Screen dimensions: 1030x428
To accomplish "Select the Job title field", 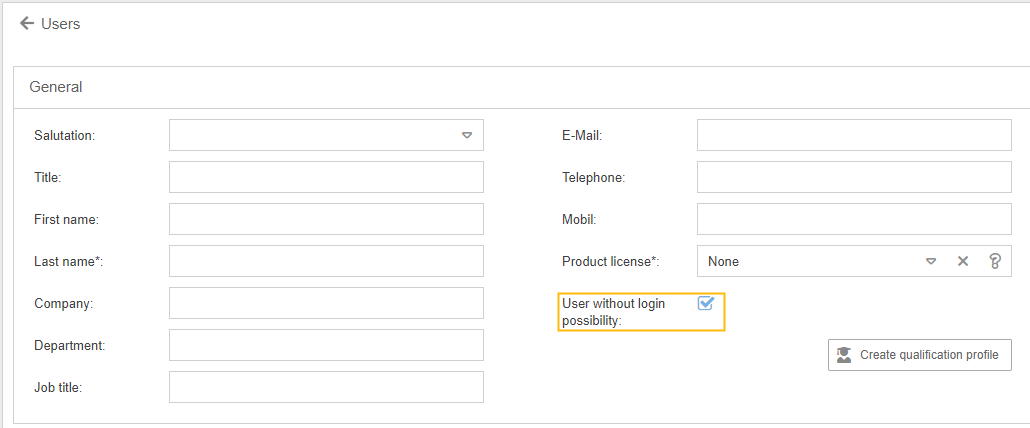I will point(326,387).
